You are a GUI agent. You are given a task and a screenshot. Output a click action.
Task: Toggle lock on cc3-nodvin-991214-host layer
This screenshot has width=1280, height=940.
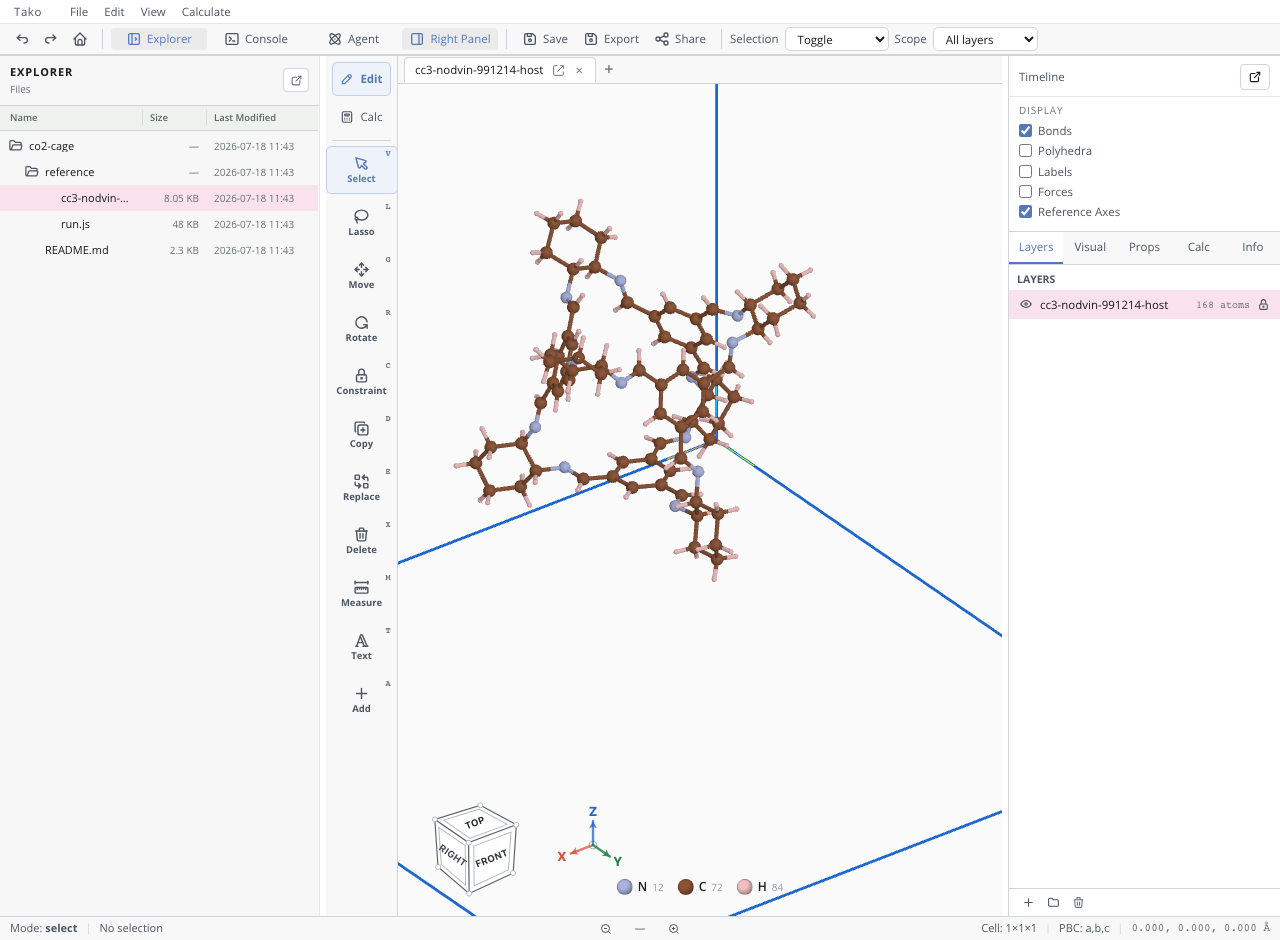pyautogui.click(x=1263, y=305)
